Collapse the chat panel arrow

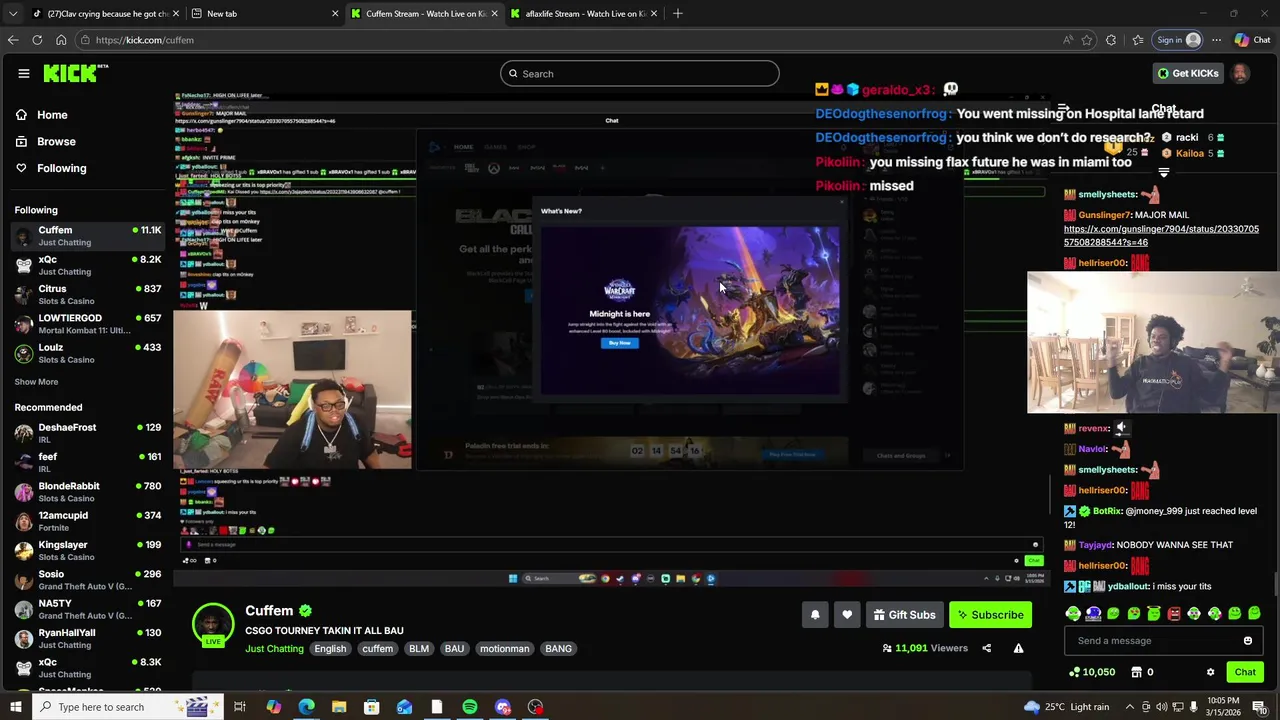1064,108
